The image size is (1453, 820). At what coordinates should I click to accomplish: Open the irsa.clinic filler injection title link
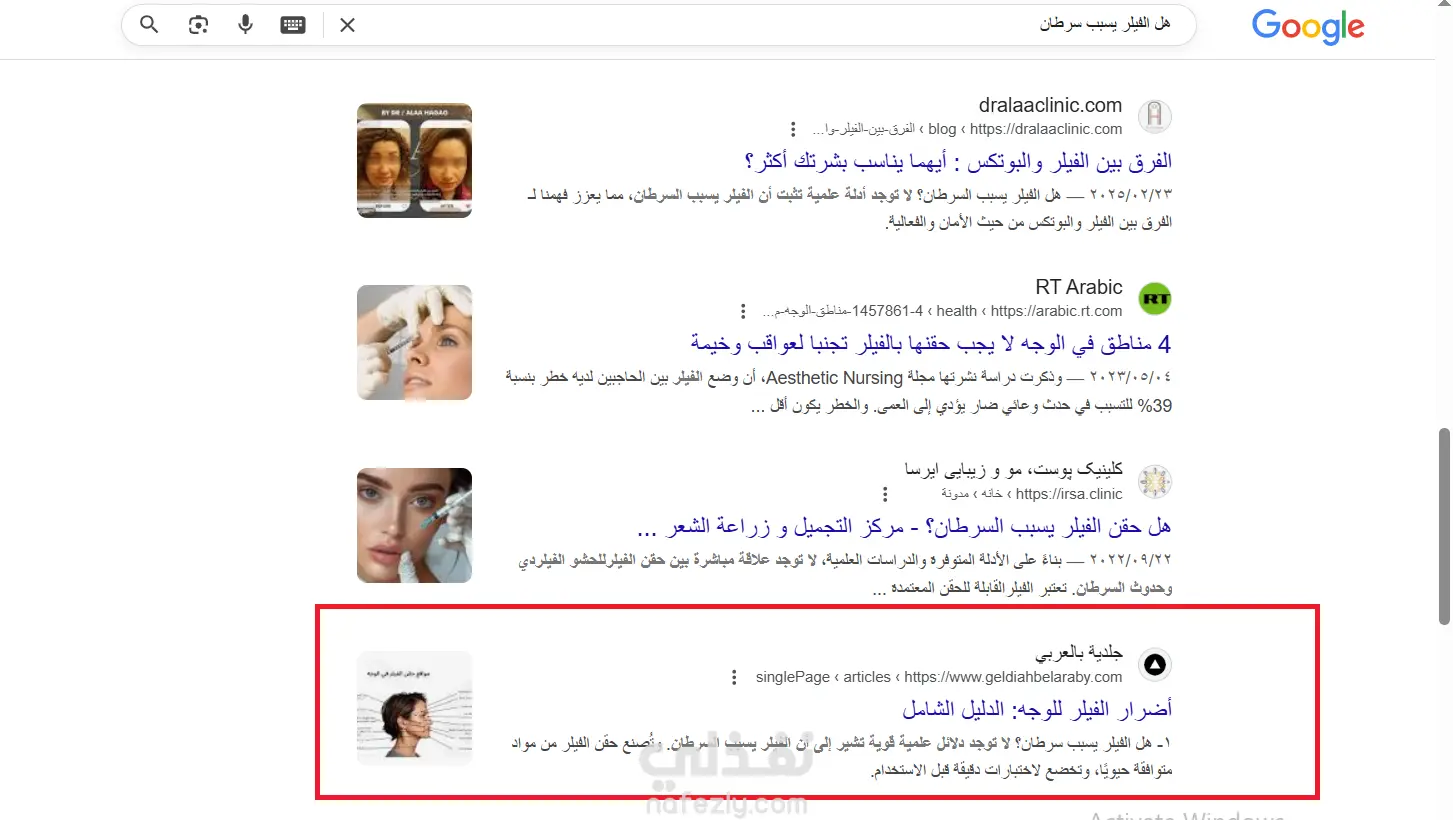[904, 526]
